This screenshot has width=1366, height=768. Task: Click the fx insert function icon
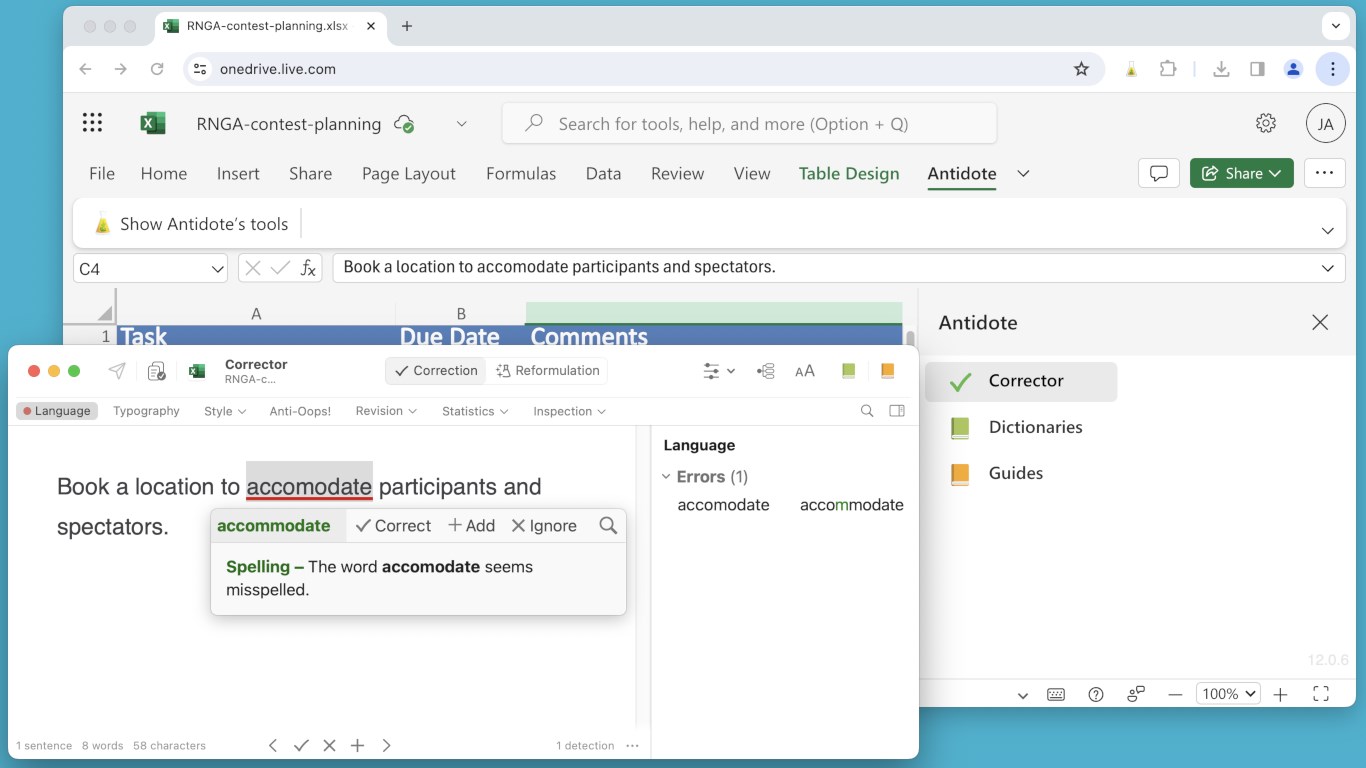pos(309,268)
